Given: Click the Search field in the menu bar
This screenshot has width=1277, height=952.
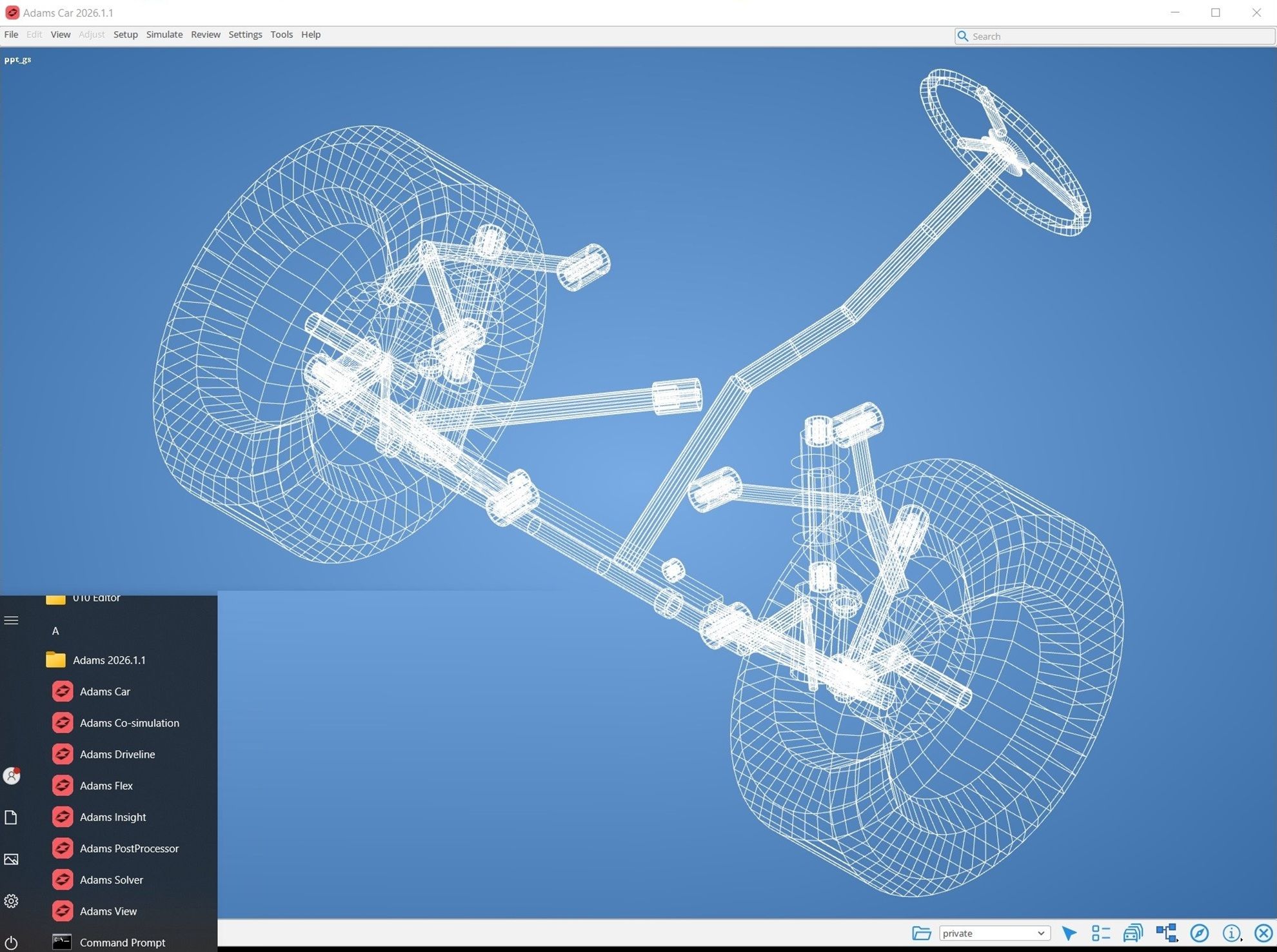Looking at the screenshot, I should 1114,36.
